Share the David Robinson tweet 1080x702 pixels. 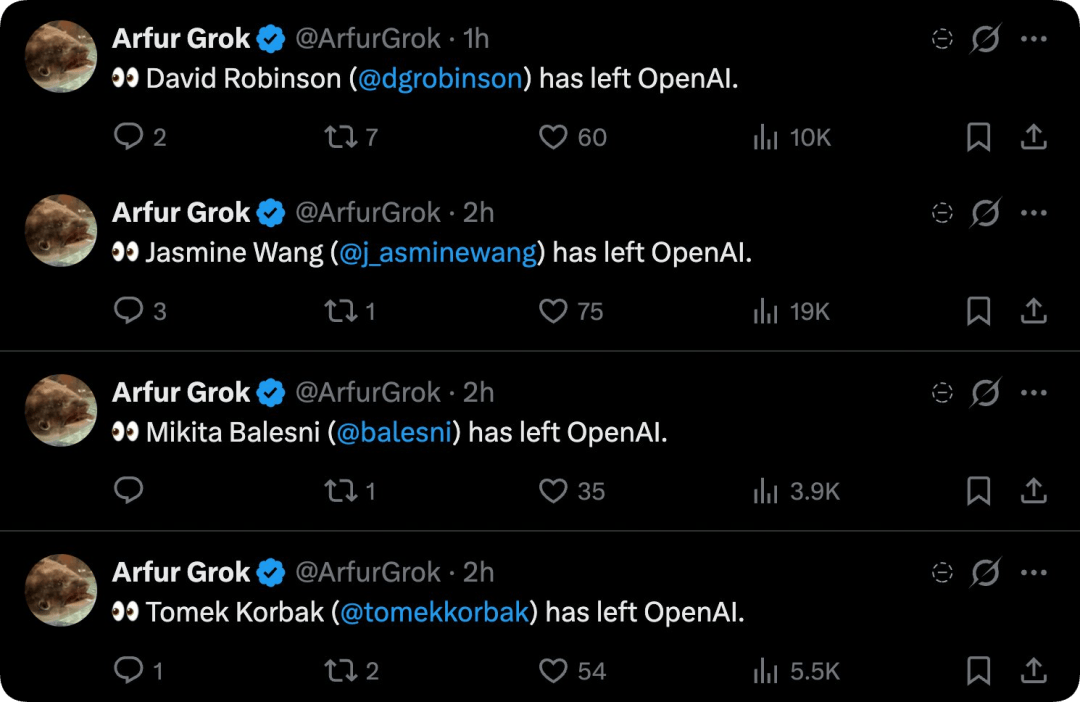1033,137
